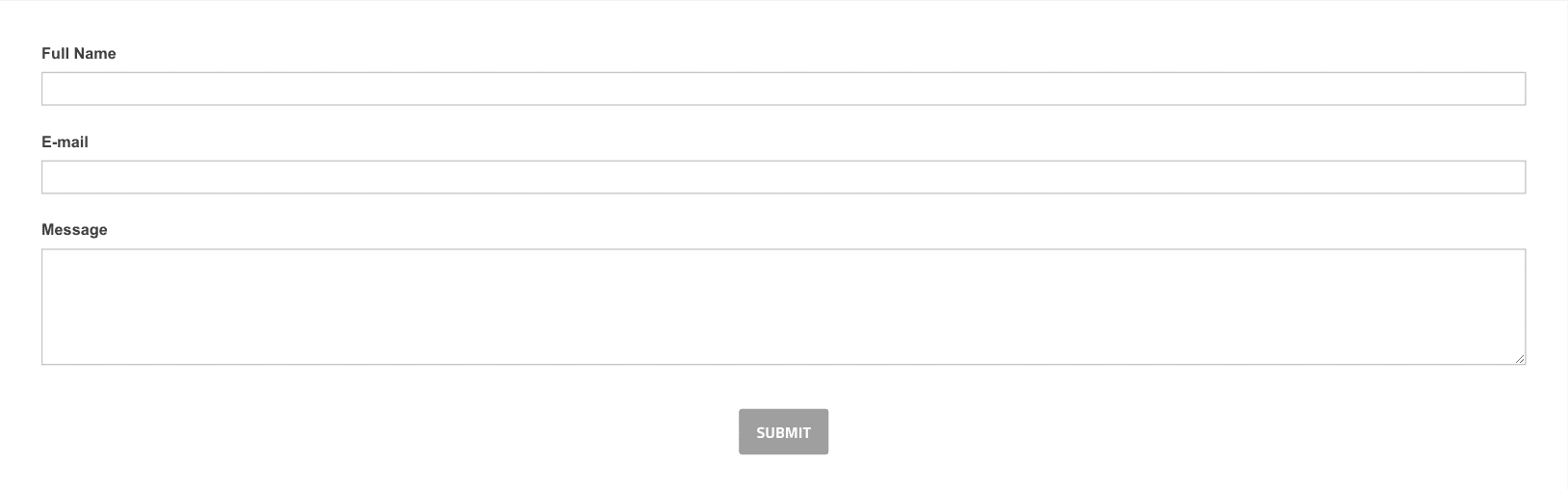Click the bold "Message" heading
1568x489 pixels.
pyautogui.click(x=74, y=230)
